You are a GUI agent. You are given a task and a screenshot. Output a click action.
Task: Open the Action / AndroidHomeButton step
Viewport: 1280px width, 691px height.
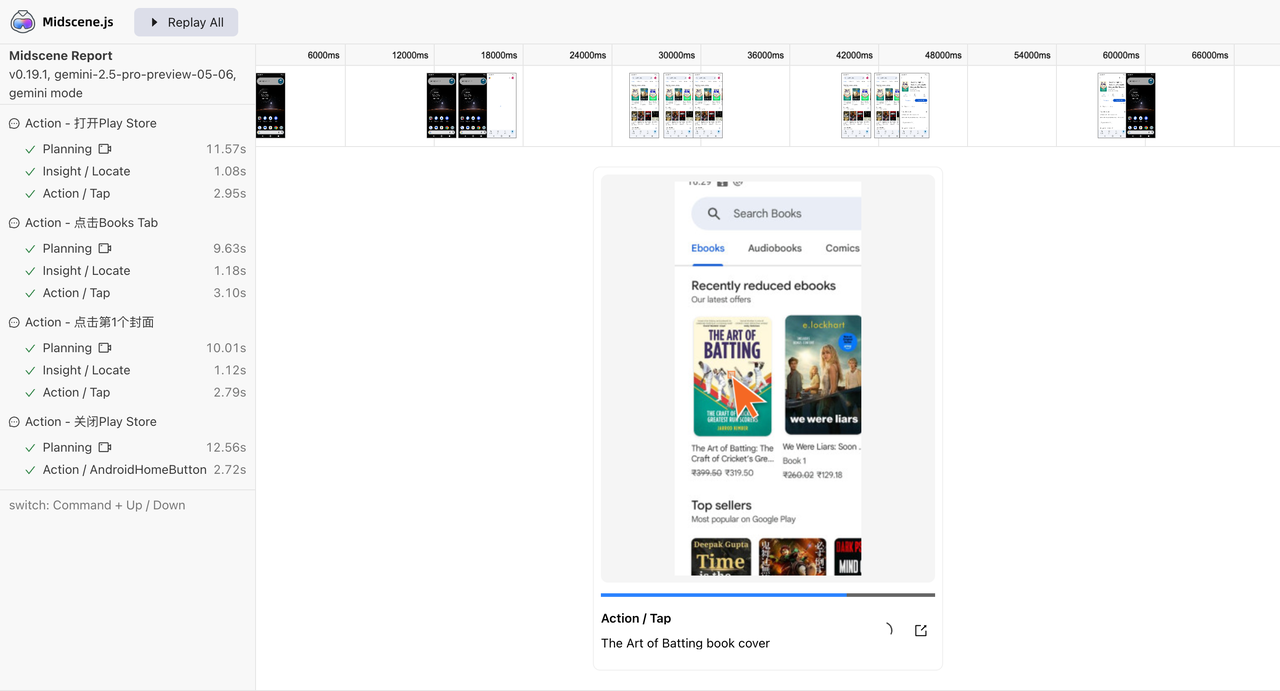coord(127,470)
